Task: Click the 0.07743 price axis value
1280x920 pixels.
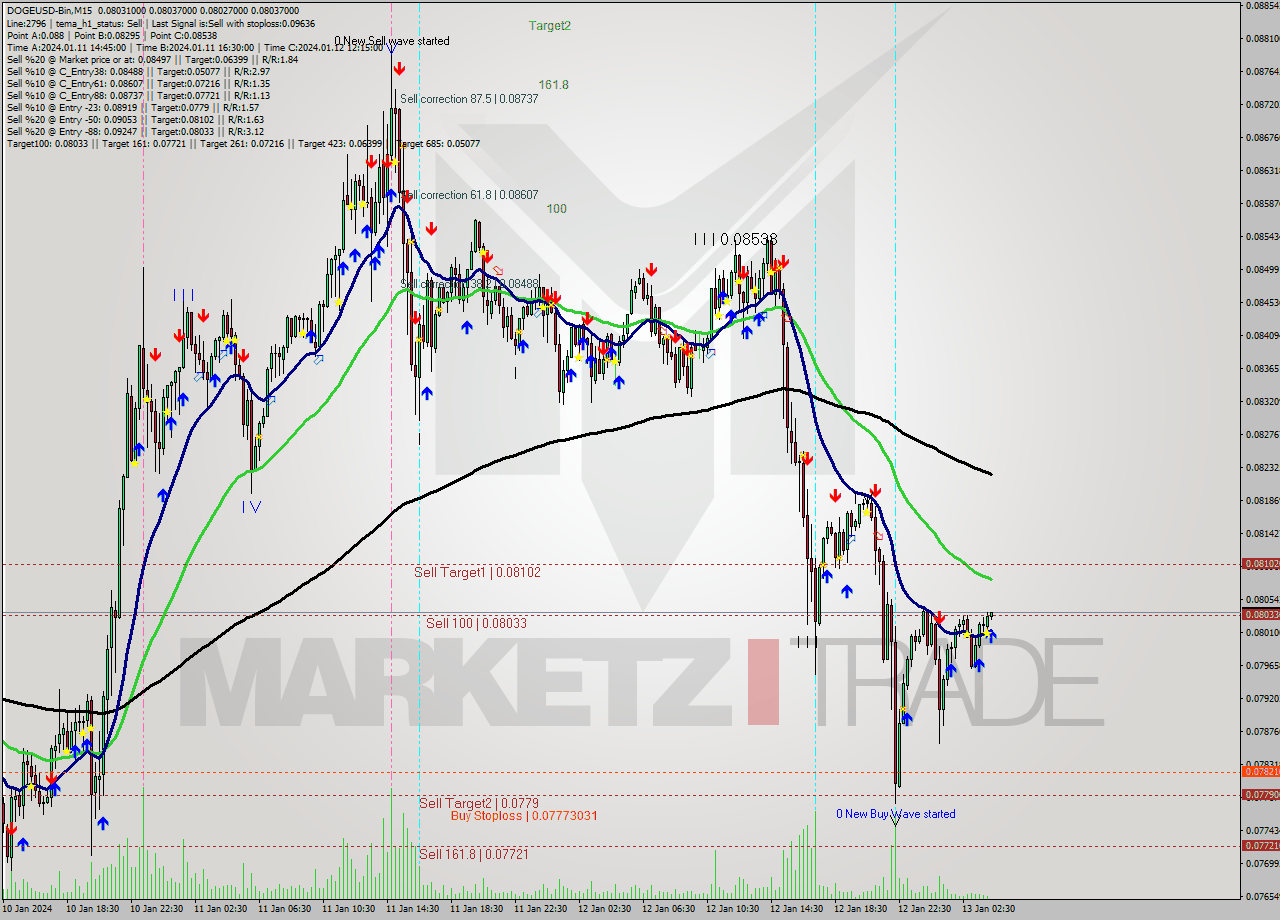Action: click(1262, 831)
